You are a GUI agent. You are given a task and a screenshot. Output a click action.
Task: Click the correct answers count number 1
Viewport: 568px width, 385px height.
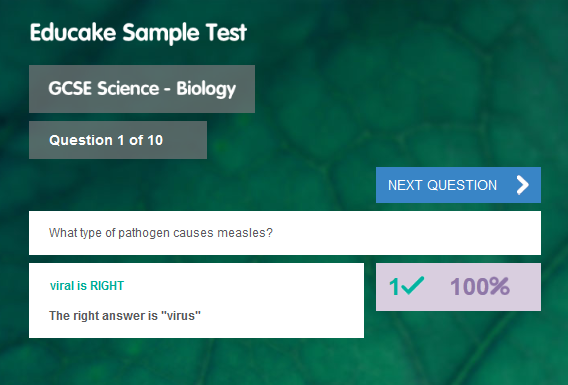(394, 287)
